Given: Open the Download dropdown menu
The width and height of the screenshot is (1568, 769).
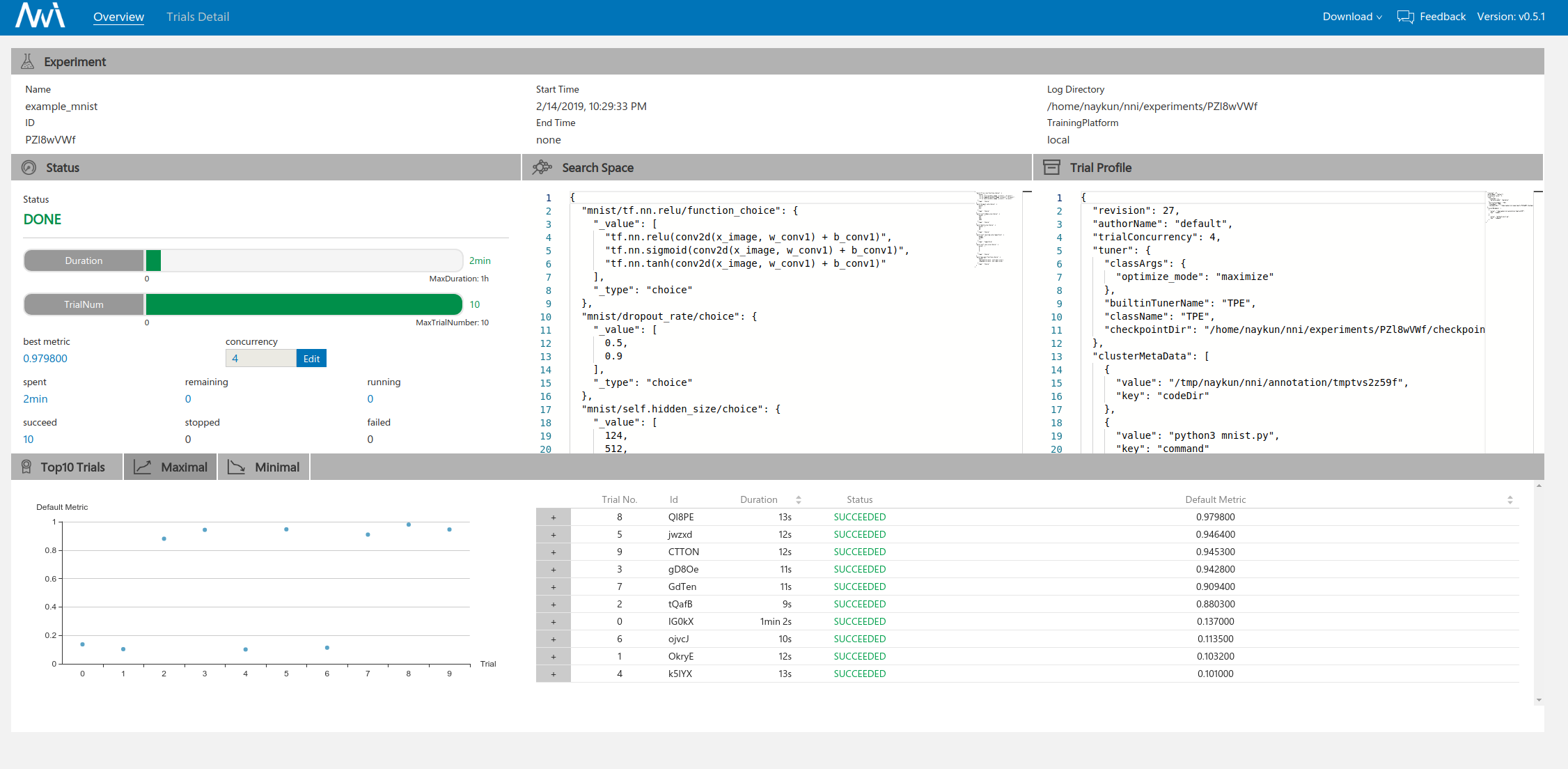Looking at the screenshot, I should pyautogui.click(x=1352, y=17).
